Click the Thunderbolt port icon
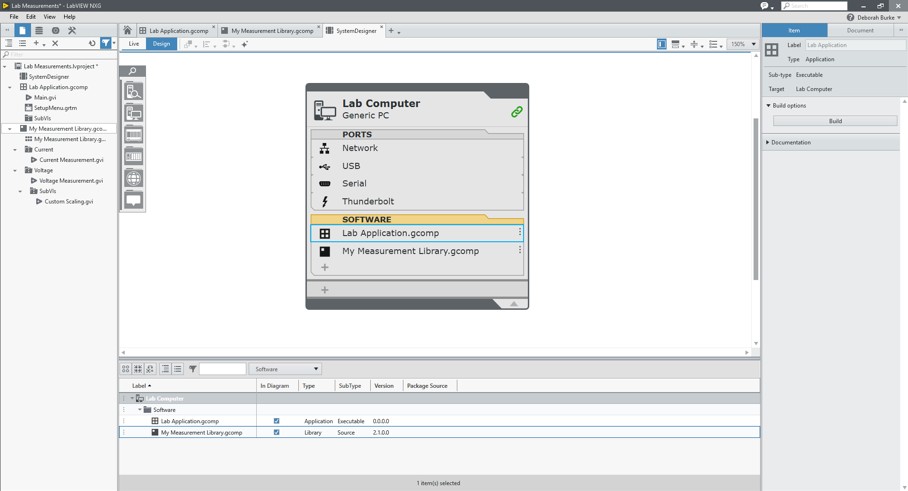 point(325,201)
